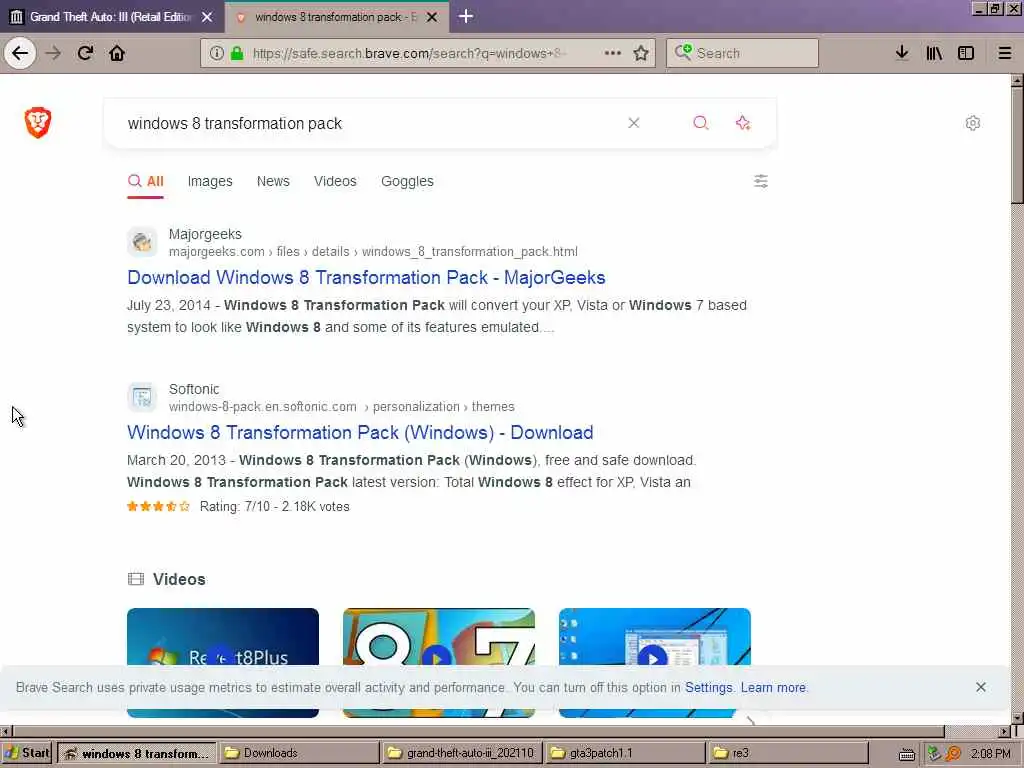The image size is (1024, 768).
Task: Click Settings link in metrics banner
Action: 709,688
